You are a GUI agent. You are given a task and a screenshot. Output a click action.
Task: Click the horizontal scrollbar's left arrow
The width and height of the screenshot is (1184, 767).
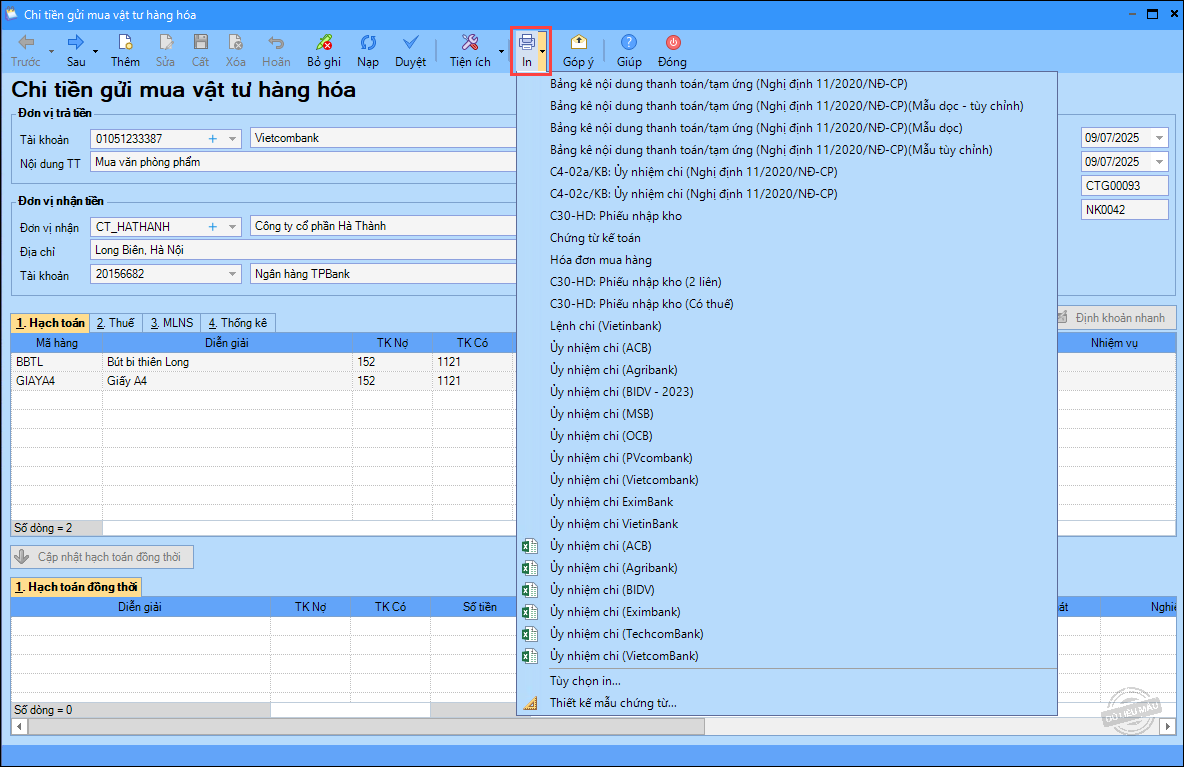[x=19, y=726]
